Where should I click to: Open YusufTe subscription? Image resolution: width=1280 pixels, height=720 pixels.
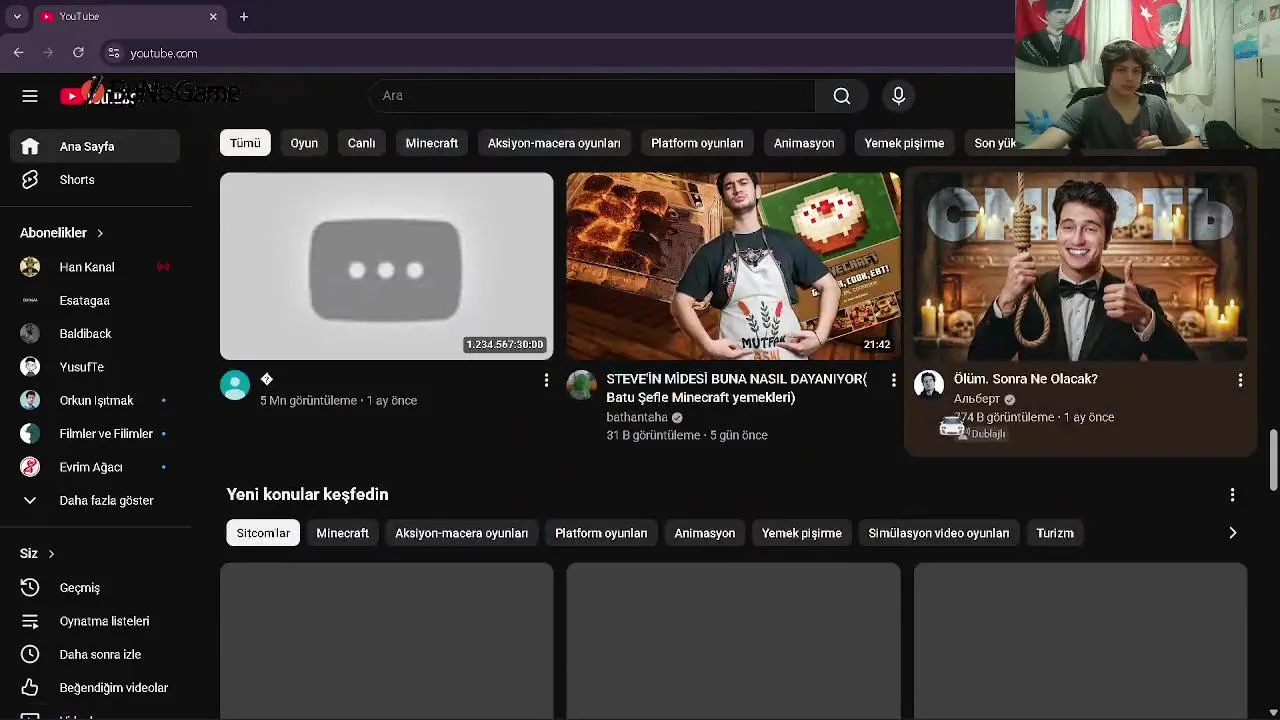95,367
